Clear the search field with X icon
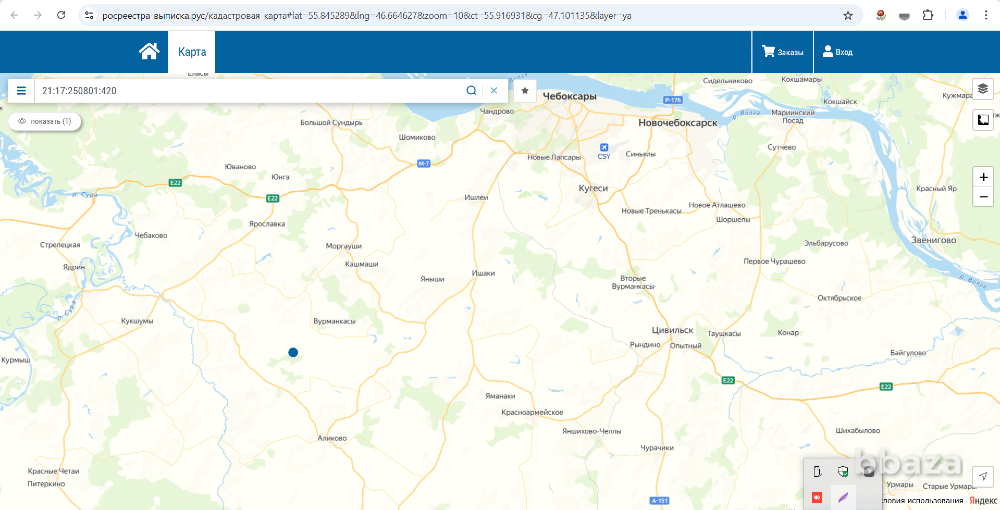Screen dimensions: 1000x510 tap(493, 90)
